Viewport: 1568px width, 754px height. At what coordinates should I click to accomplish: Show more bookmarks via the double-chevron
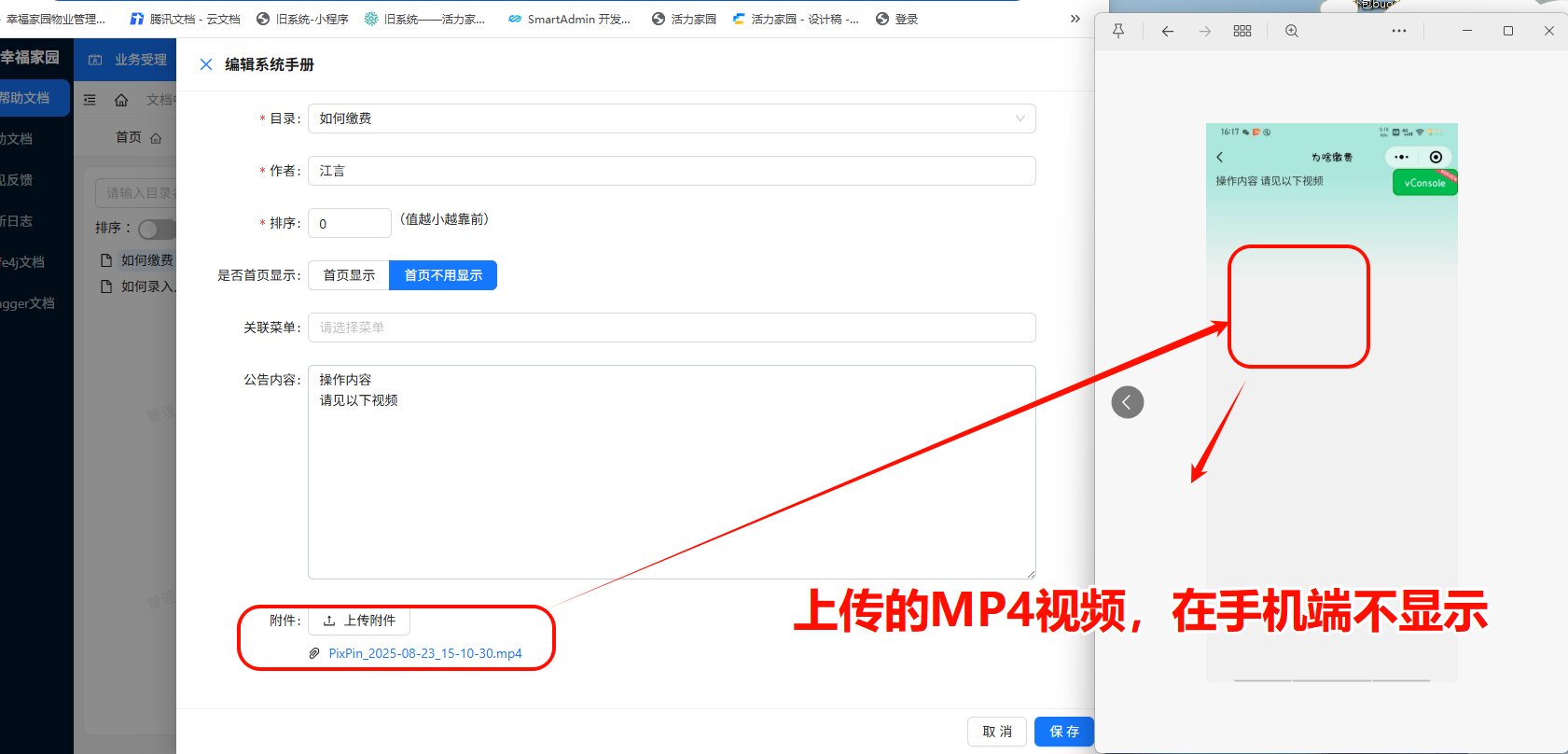tap(1075, 19)
